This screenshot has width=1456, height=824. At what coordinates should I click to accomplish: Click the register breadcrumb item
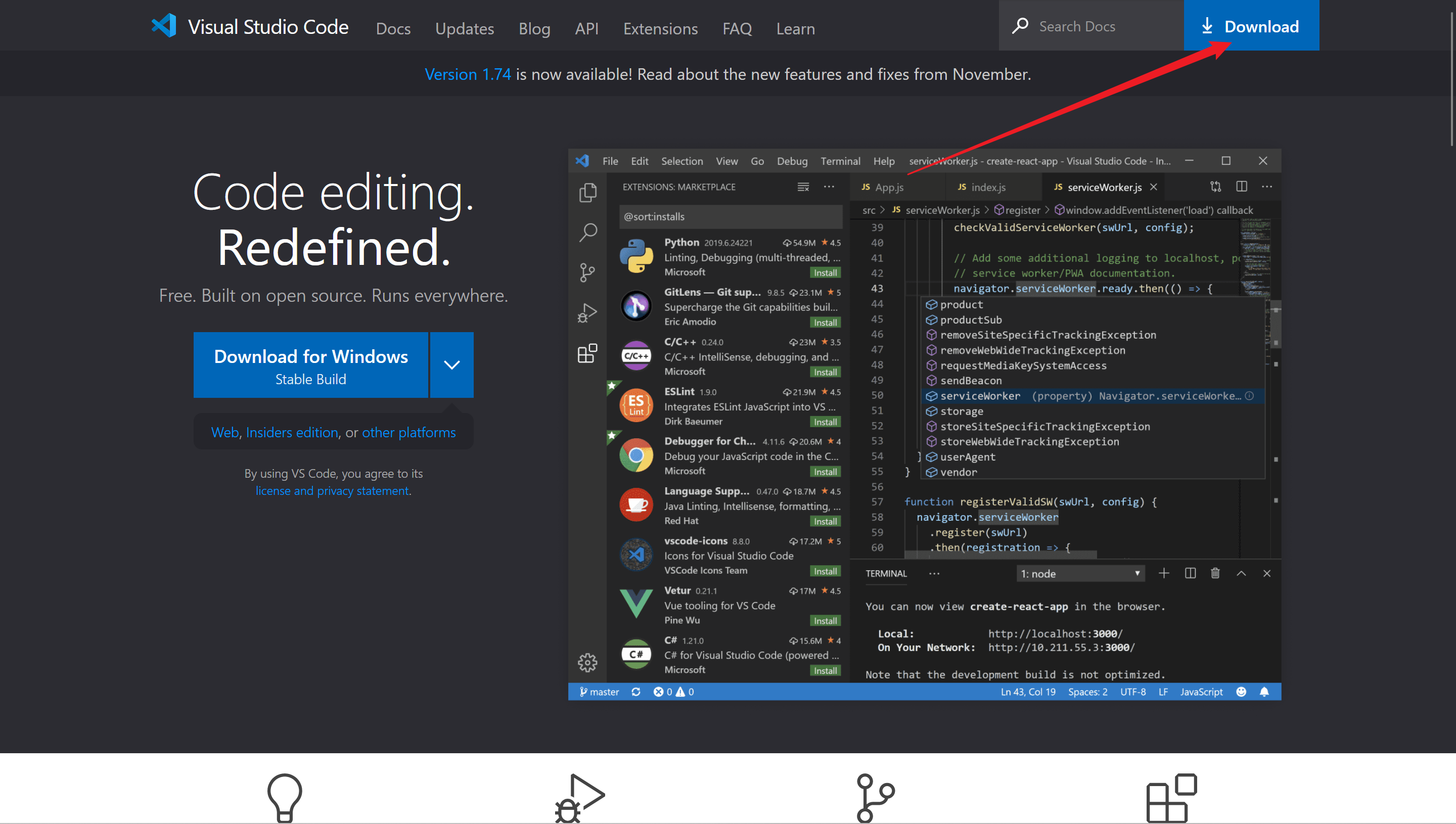tap(1017, 210)
